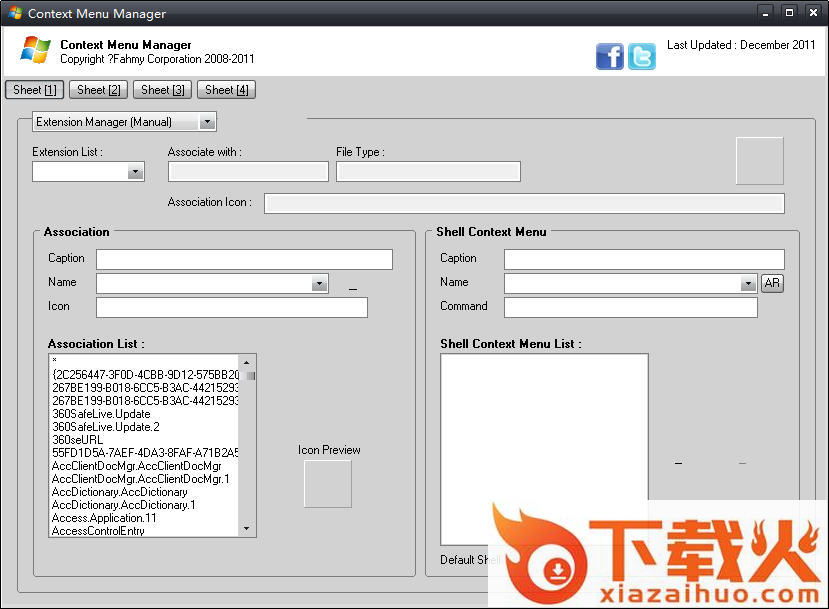Viewport: 829px width, 609px height.
Task: Click the Shell Command text box
Action: (631, 308)
